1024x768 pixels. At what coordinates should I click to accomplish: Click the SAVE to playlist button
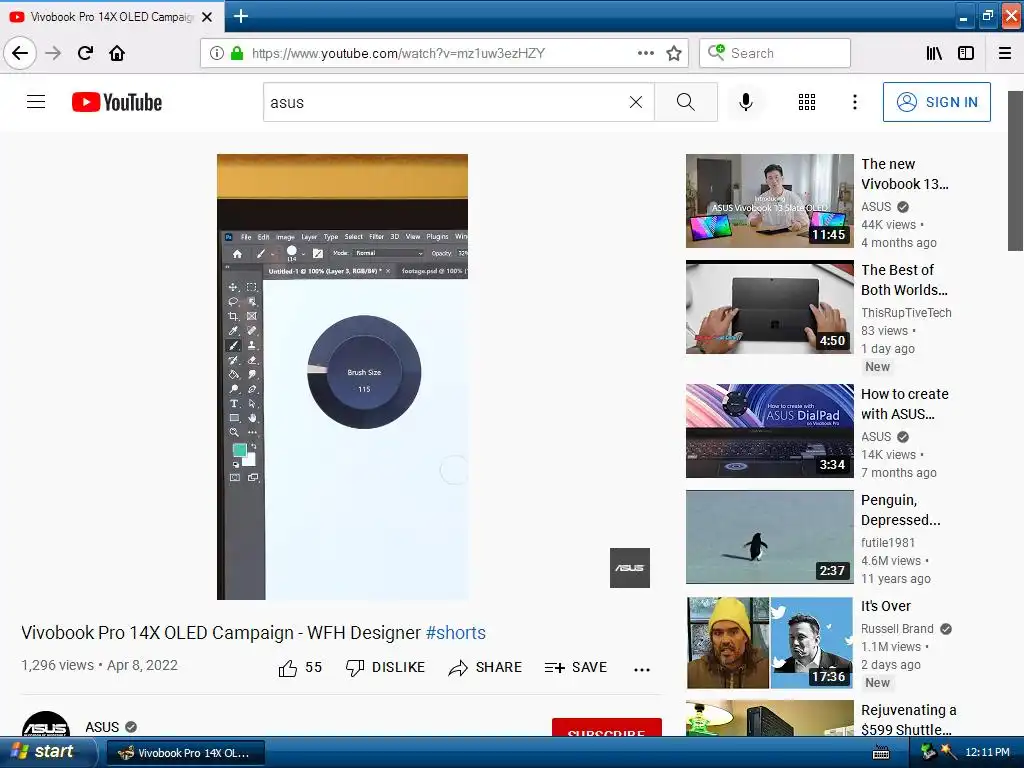pos(576,667)
